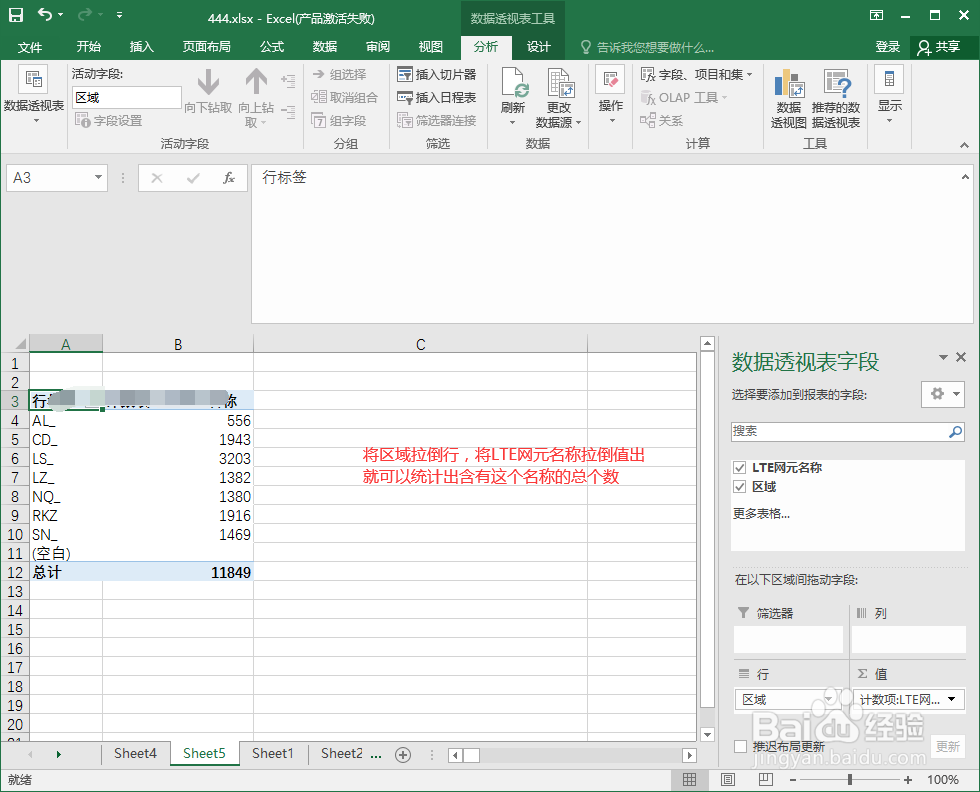Click Relationships (关系)
Viewport: 980px width, 792px height.
click(662, 121)
